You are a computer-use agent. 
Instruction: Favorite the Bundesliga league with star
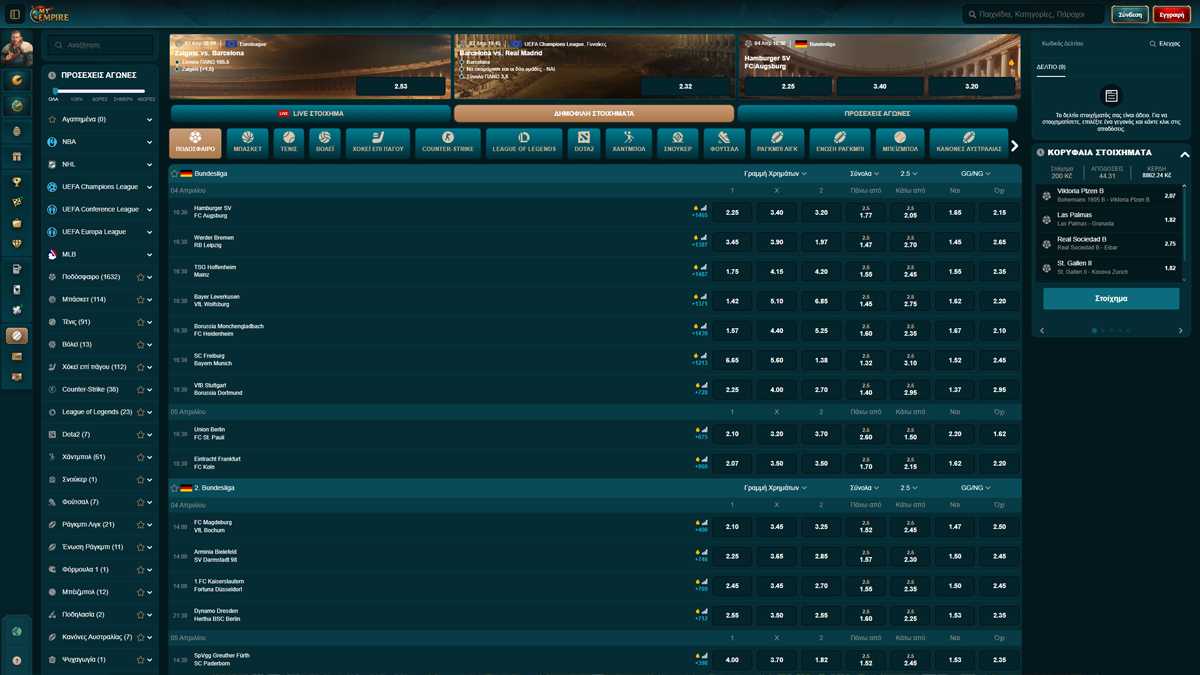[175, 174]
